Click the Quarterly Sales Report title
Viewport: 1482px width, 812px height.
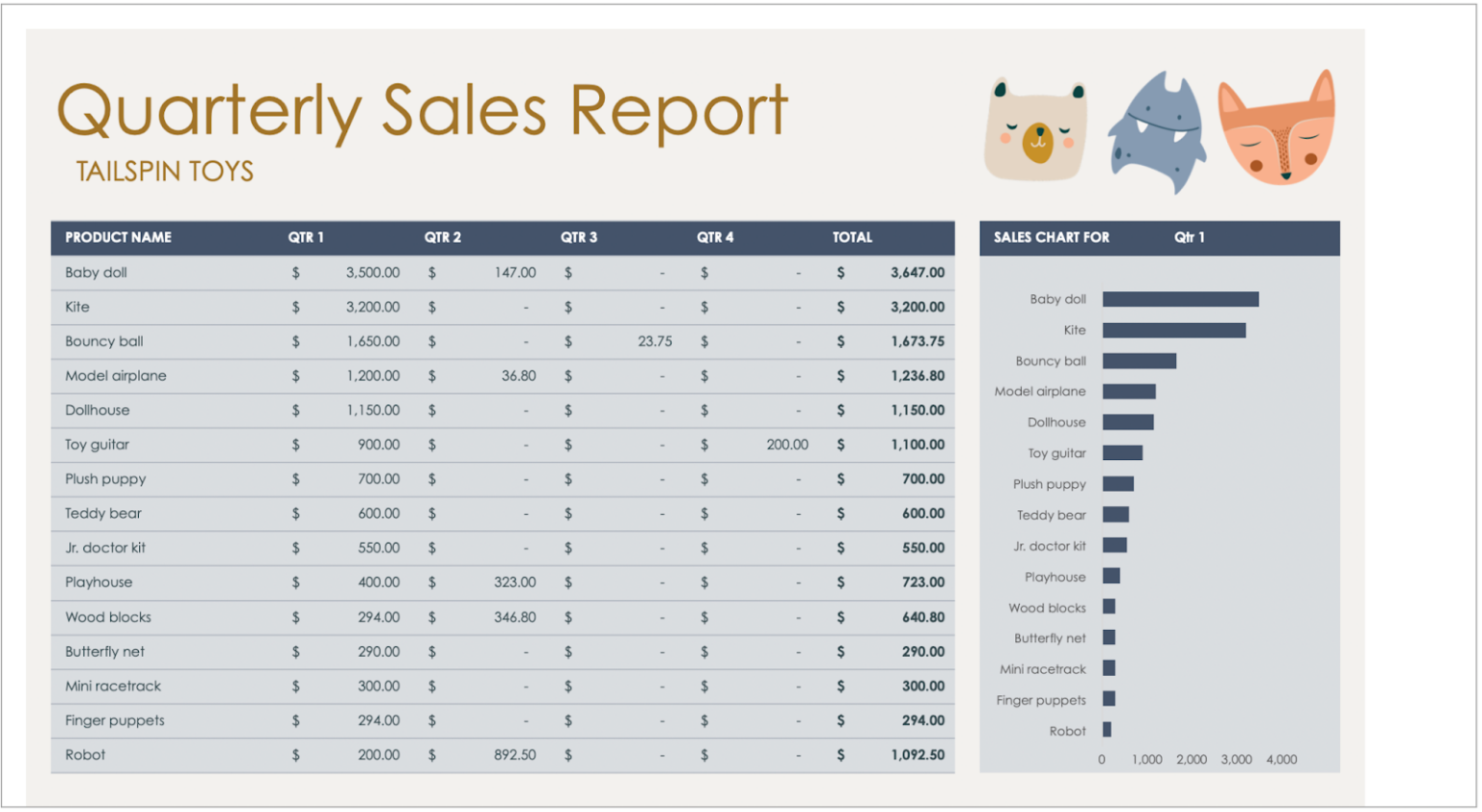click(422, 110)
